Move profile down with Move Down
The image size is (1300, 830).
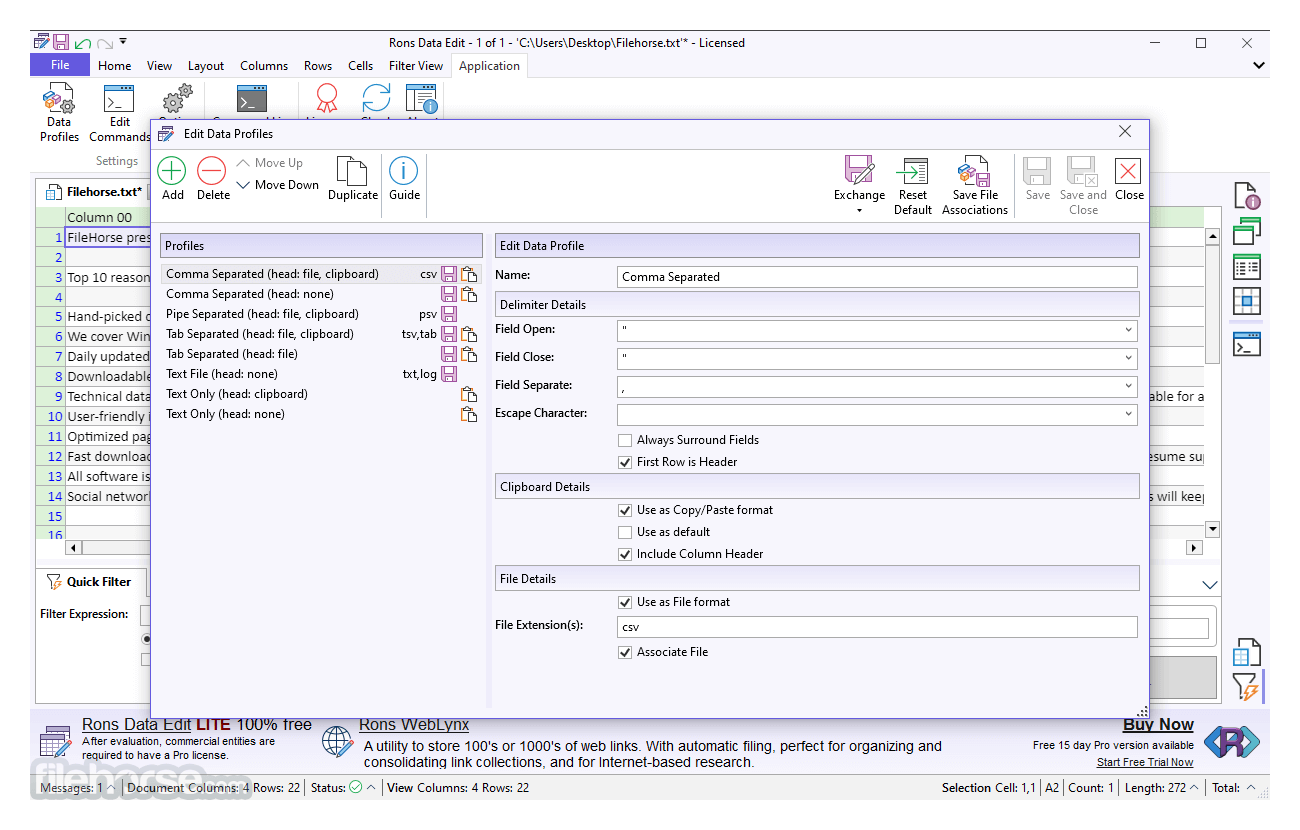(277, 185)
